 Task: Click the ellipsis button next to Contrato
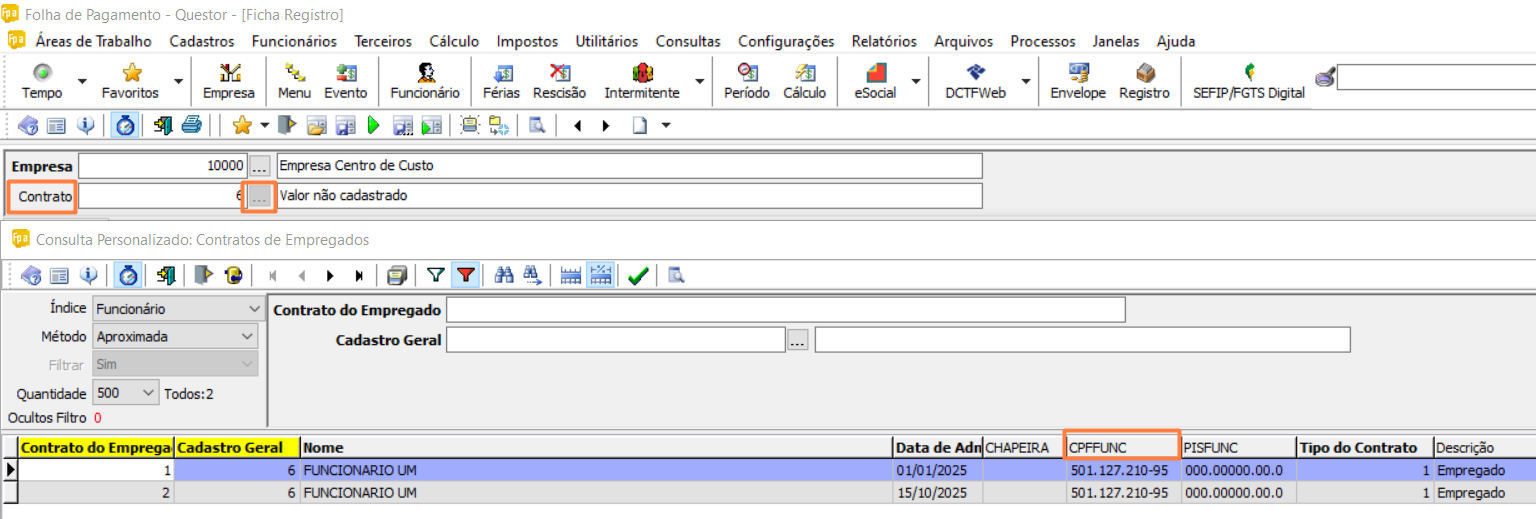pyautogui.click(x=259, y=196)
